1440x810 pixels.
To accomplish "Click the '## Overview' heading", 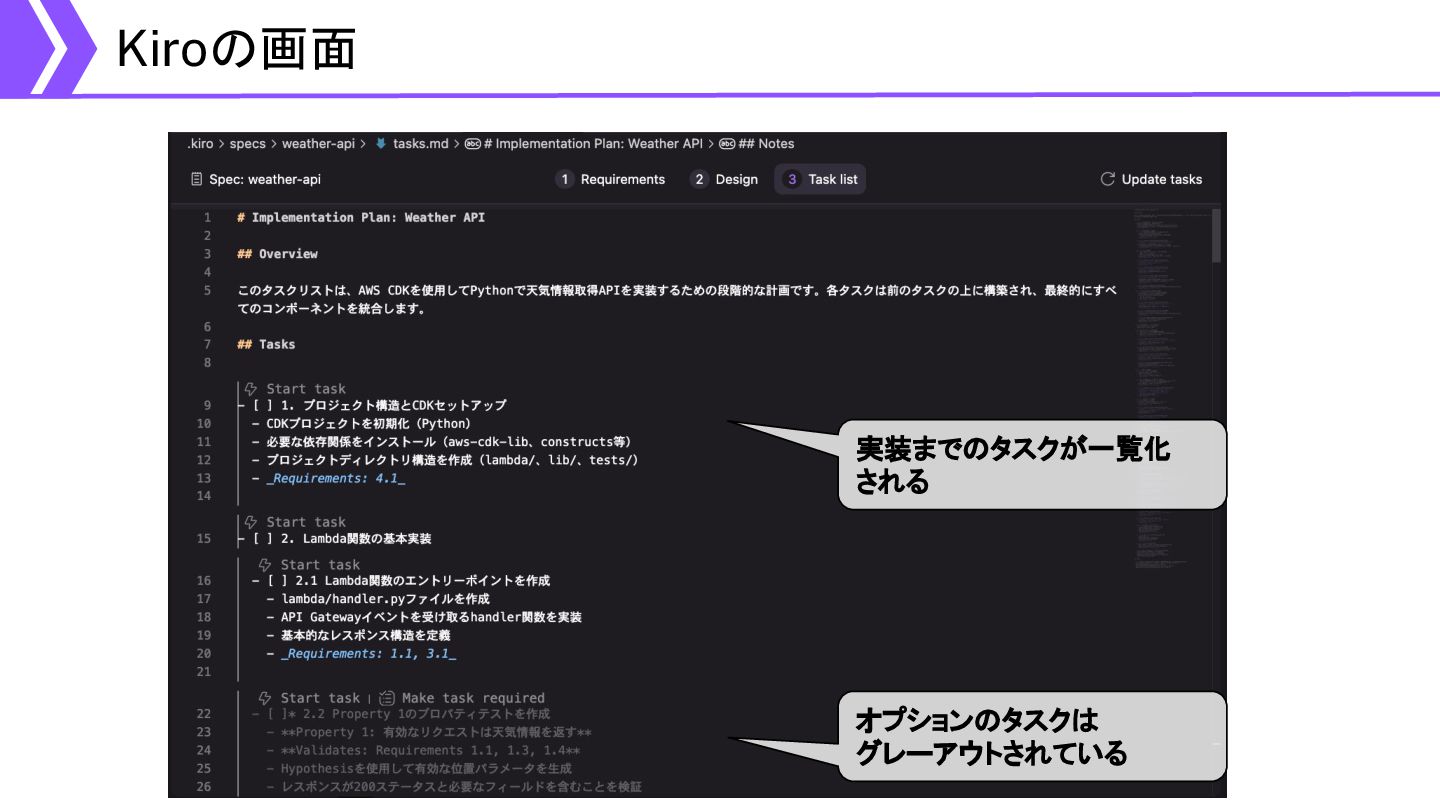I will (277, 254).
